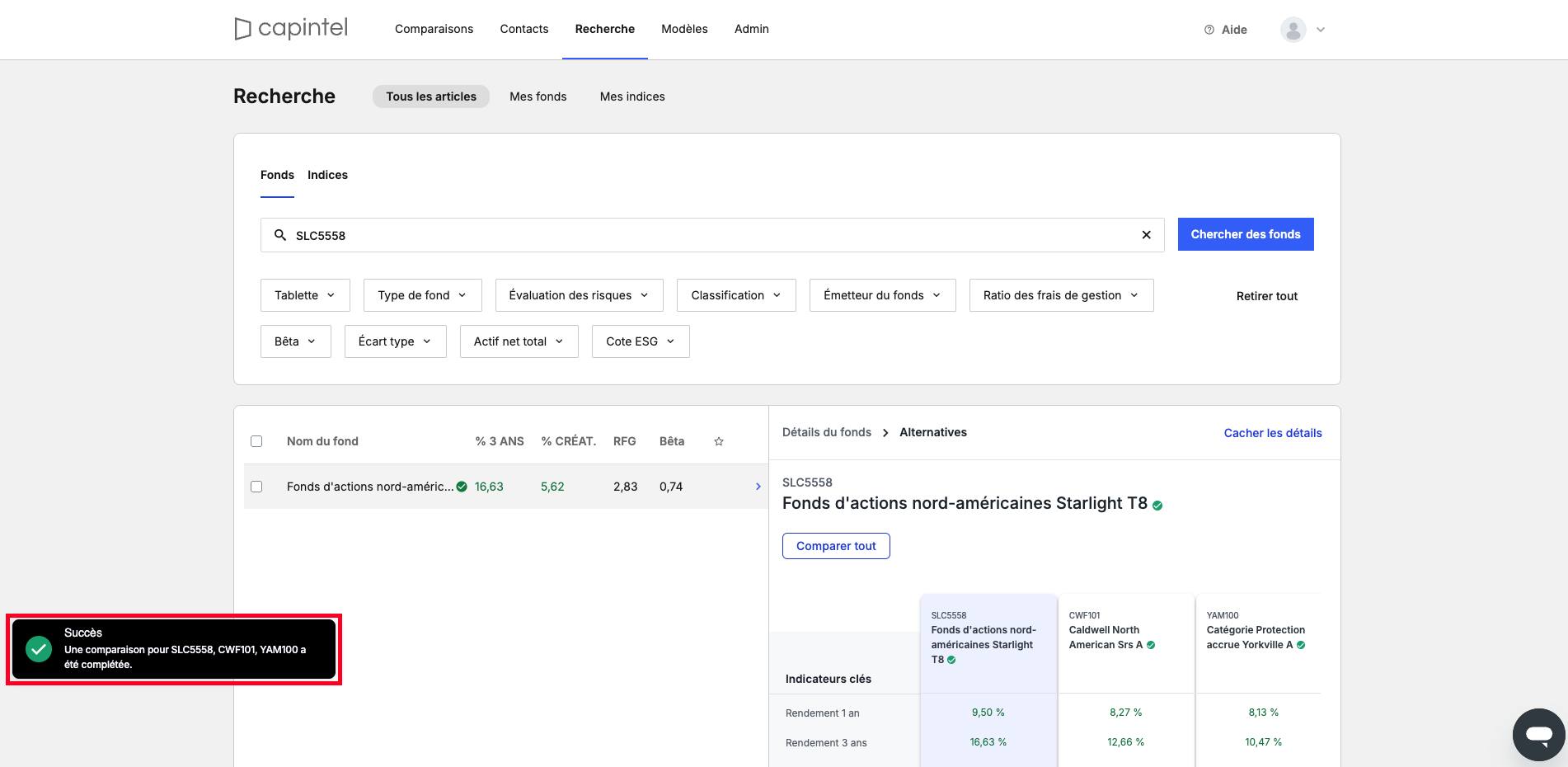Click the Nom du fond column header

[x=322, y=441]
